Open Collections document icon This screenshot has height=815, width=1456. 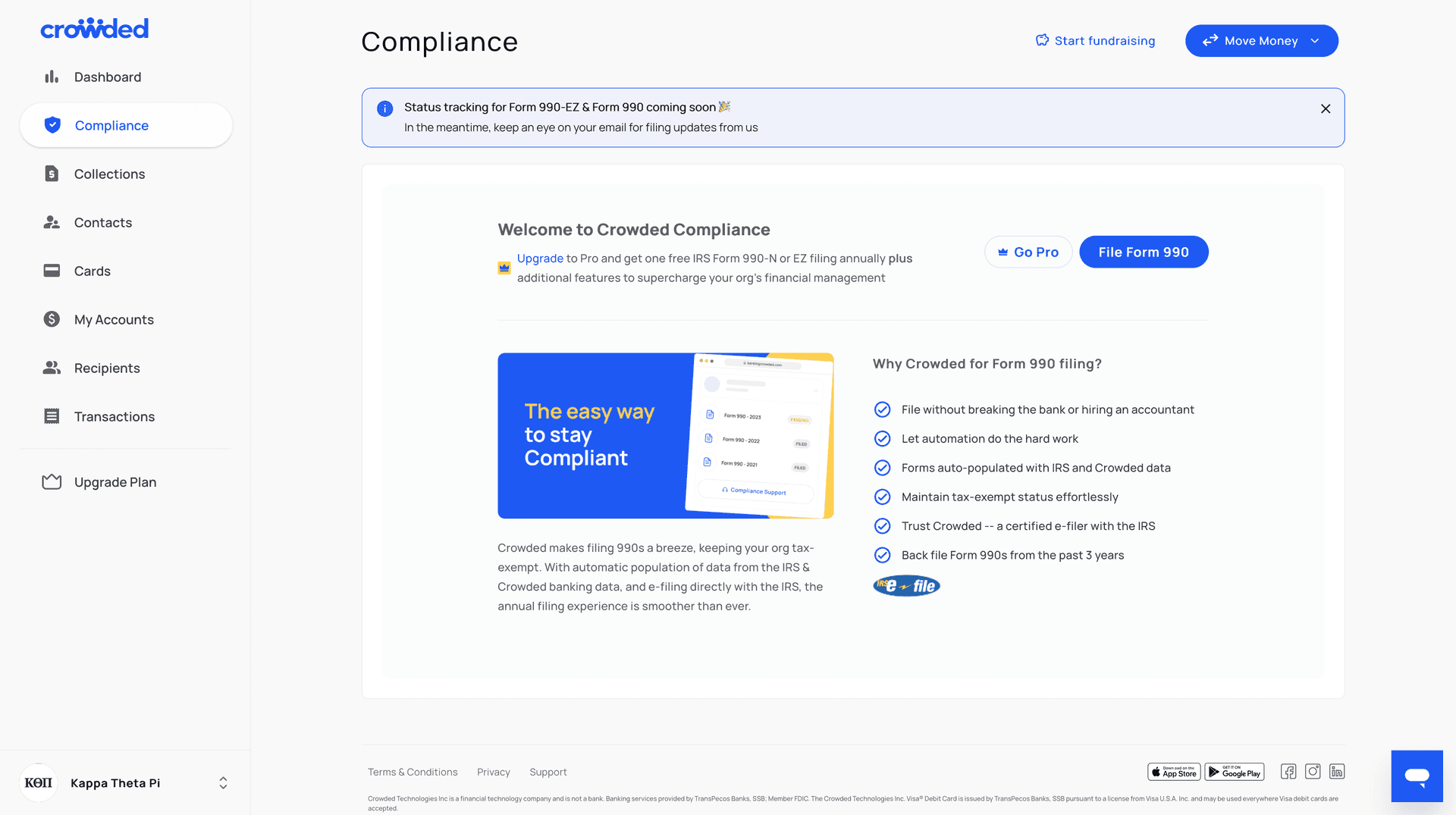click(x=52, y=174)
